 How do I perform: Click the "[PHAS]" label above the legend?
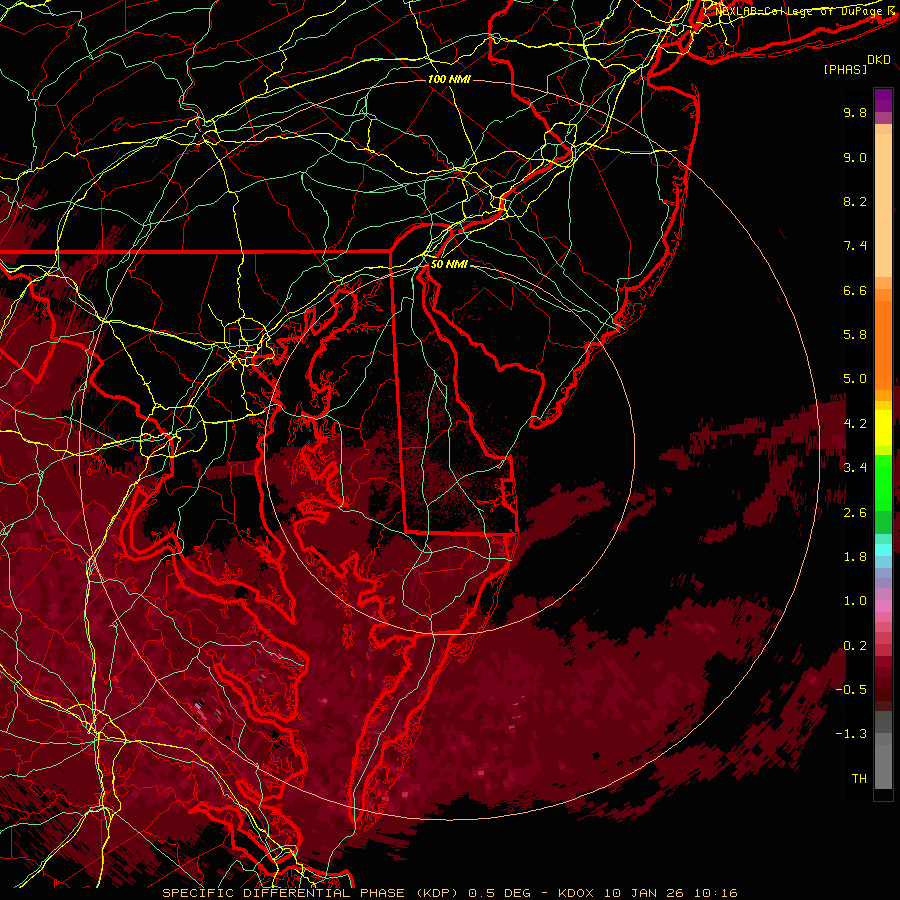click(x=845, y=70)
